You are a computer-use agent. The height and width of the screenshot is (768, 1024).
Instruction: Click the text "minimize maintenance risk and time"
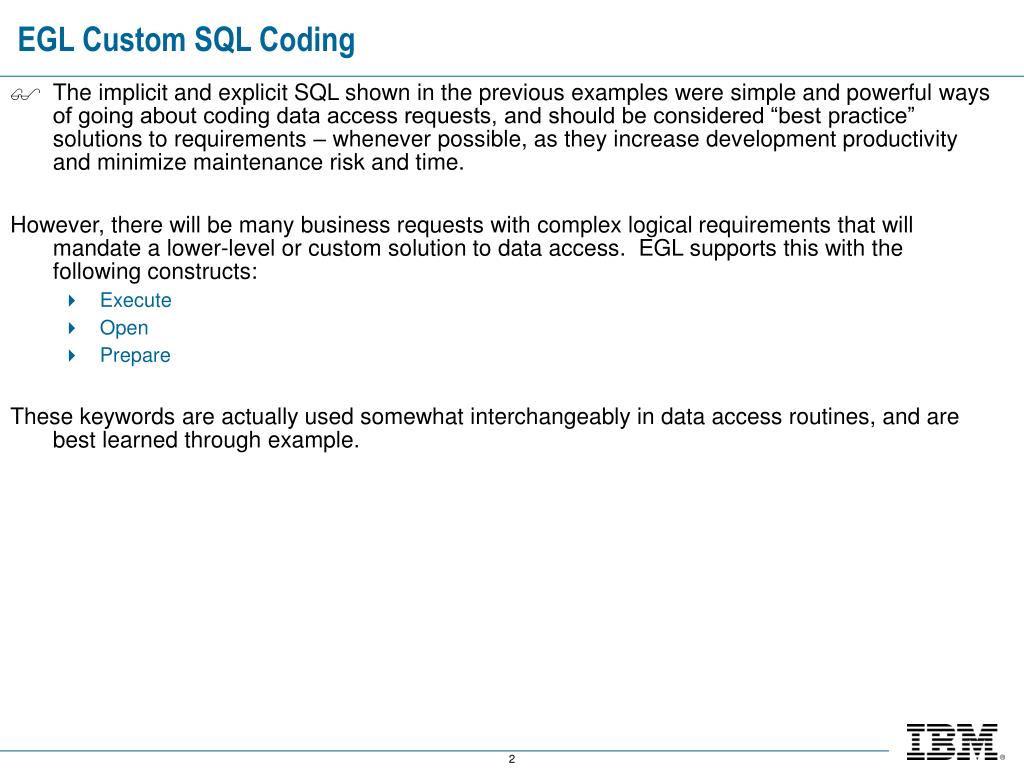tap(279, 163)
